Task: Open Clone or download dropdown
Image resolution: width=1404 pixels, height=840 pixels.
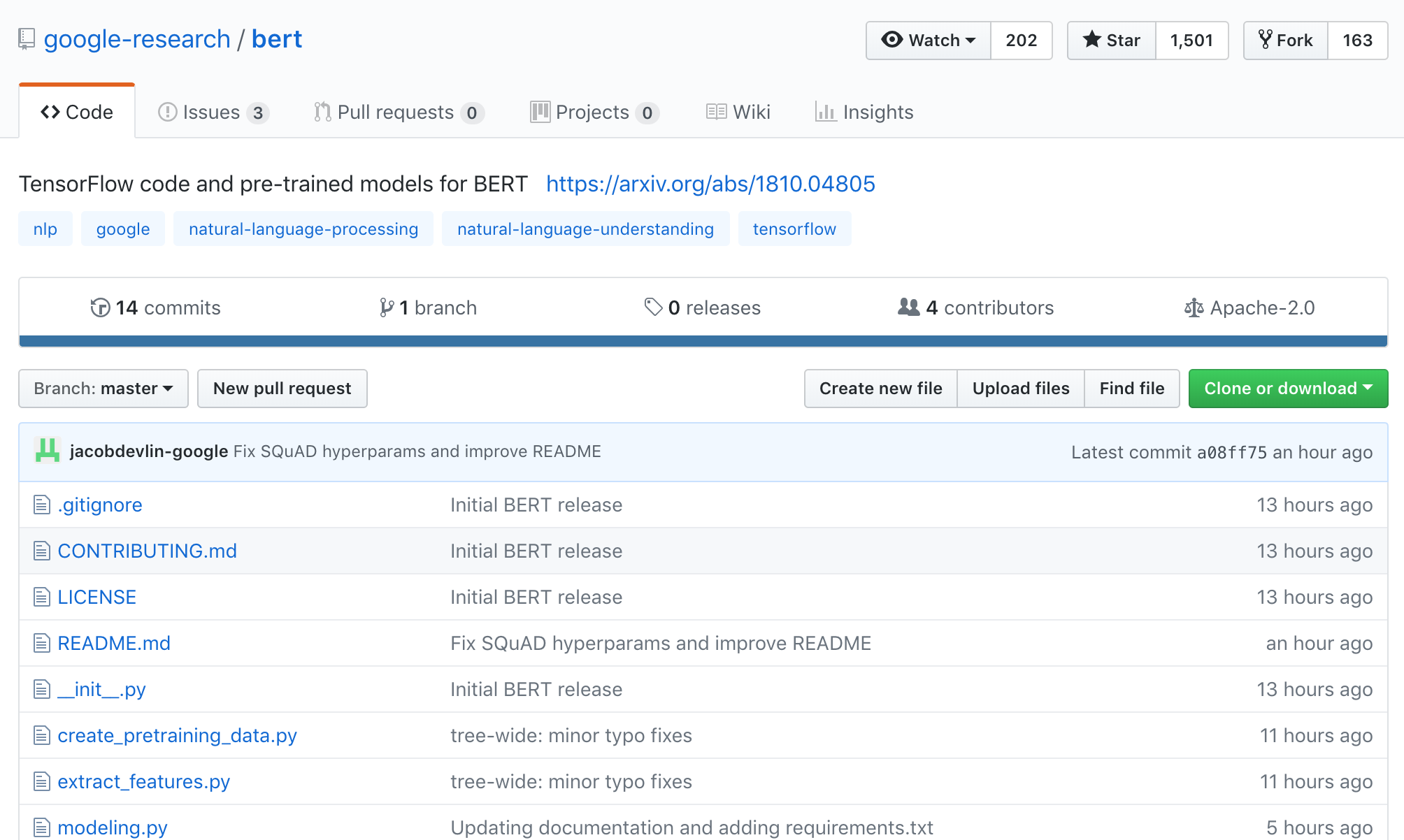Action: (1288, 389)
